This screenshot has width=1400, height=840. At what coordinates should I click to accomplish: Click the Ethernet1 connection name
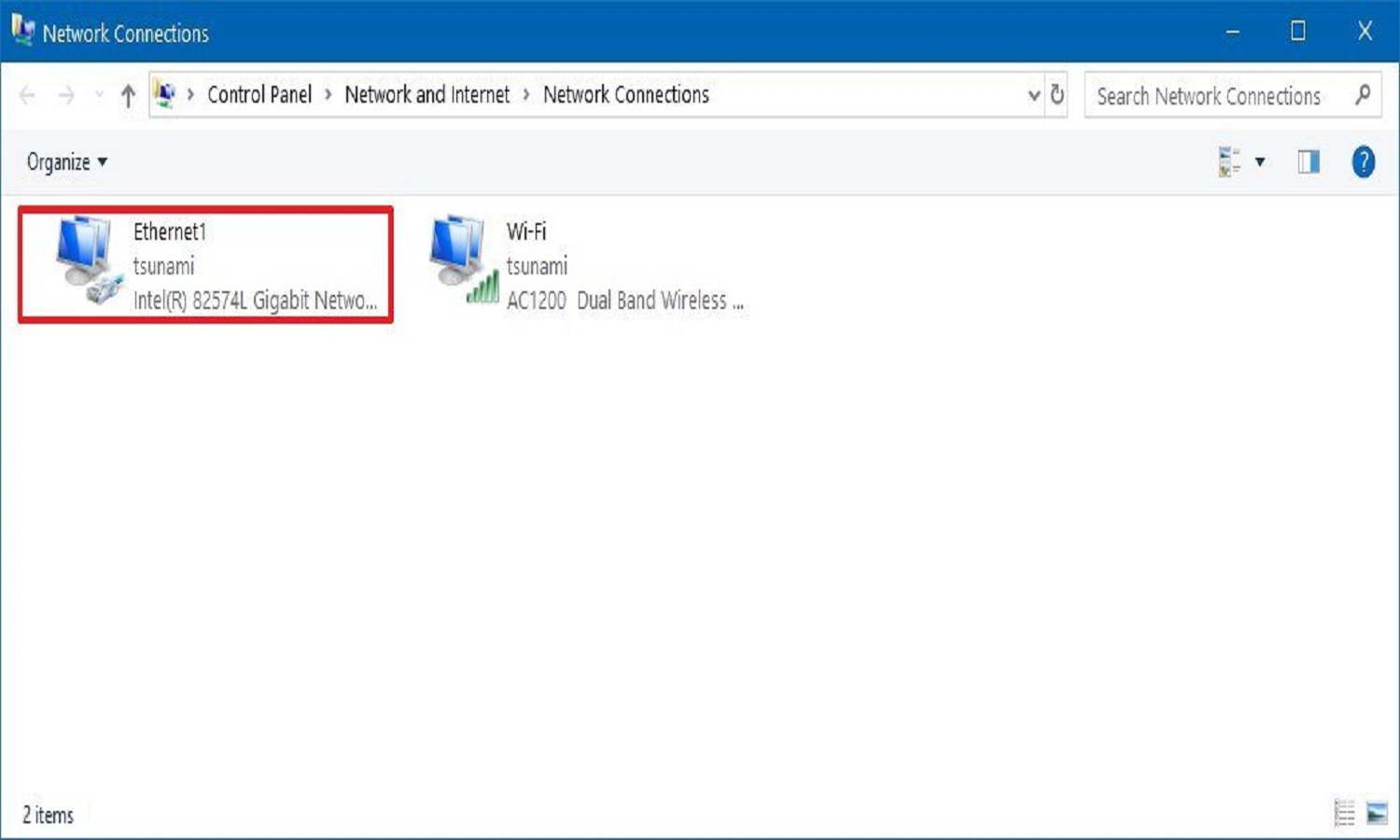click(x=170, y=231)
